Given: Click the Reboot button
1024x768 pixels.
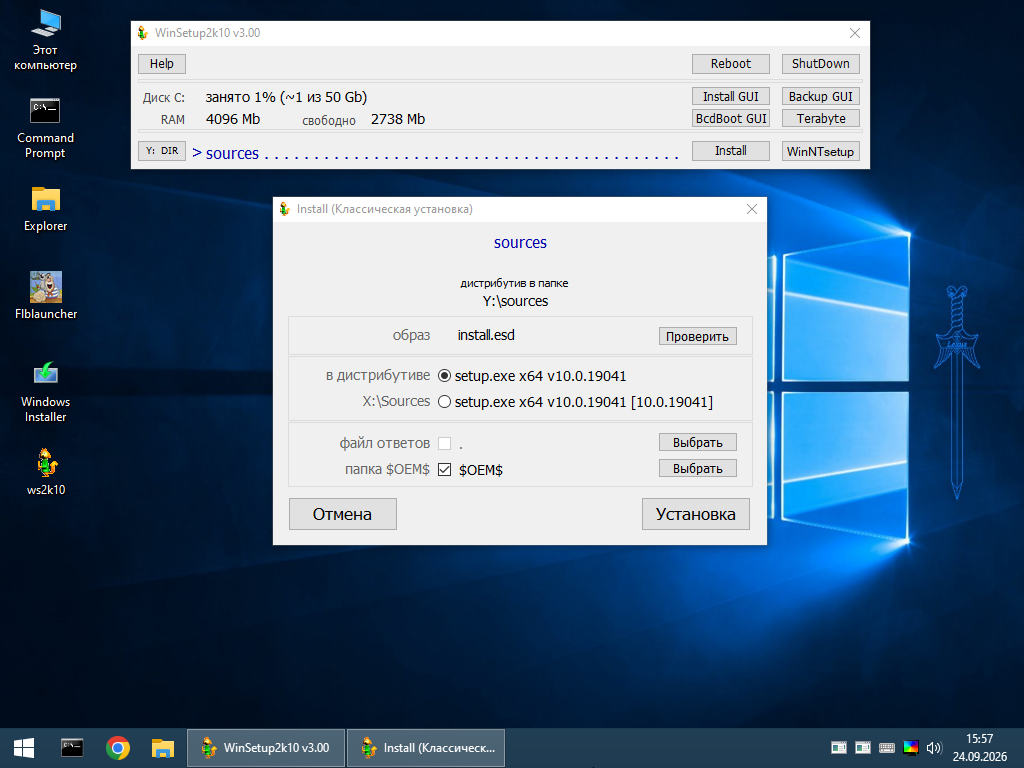Looking at the screenshot, I should [x=731, y=63].
